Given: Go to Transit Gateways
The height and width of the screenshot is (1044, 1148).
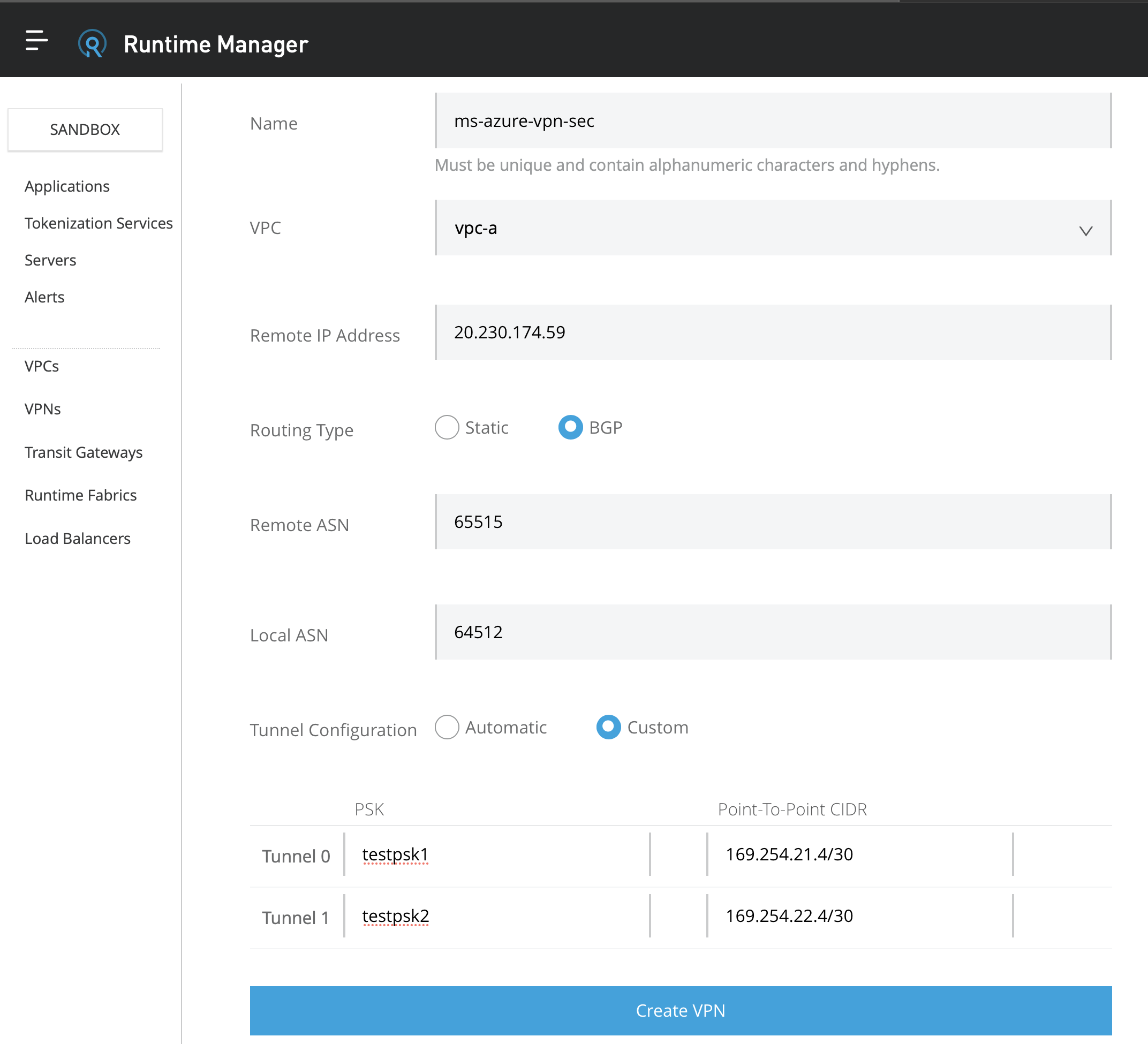Looking at the screenshot, I should (x=83, y=452).
